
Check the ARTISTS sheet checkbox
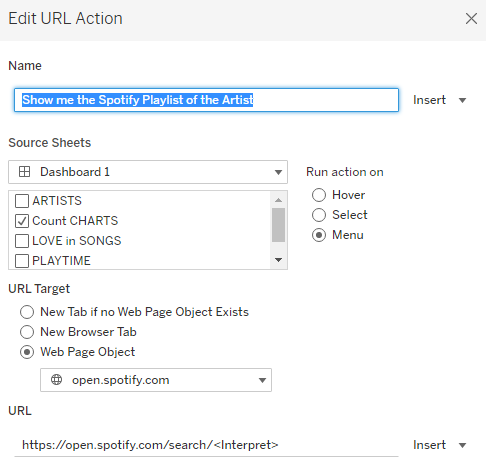pyautogui.click(x=22, y=201)
